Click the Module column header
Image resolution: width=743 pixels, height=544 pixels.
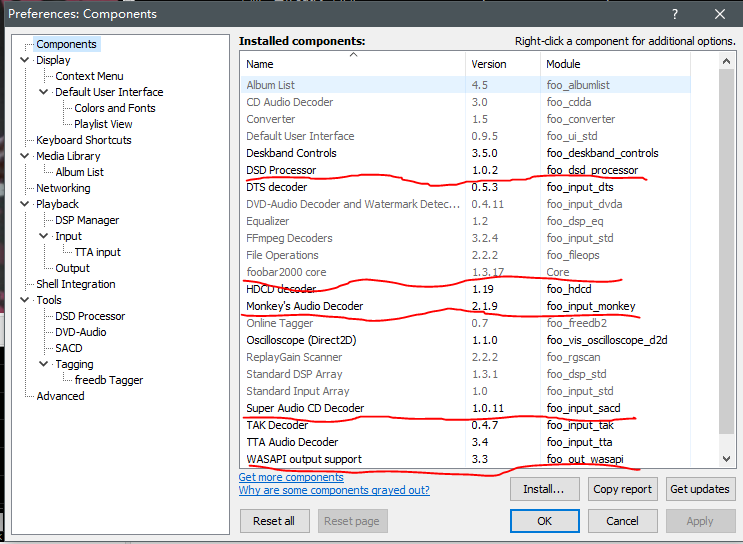(x=562, y=64)
